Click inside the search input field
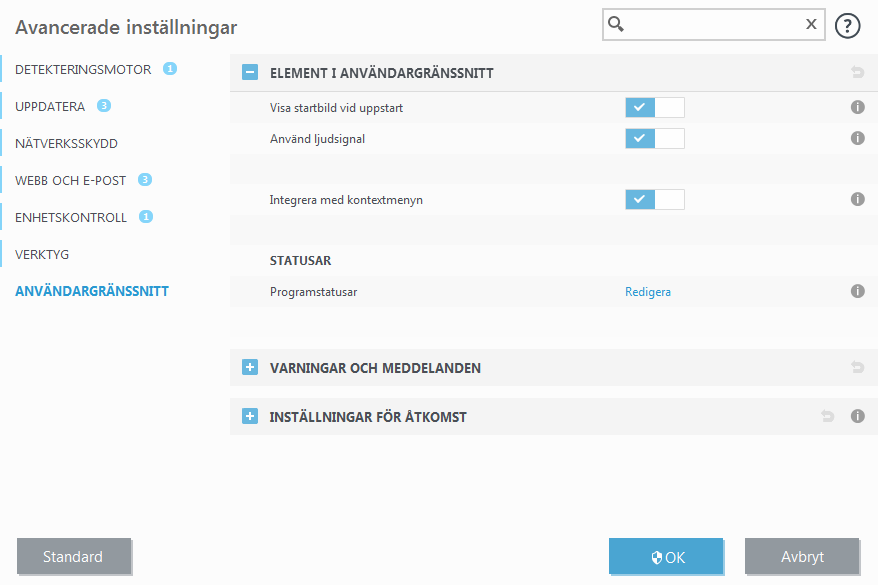This screenshot has height=585, width=878. (710, 24)
